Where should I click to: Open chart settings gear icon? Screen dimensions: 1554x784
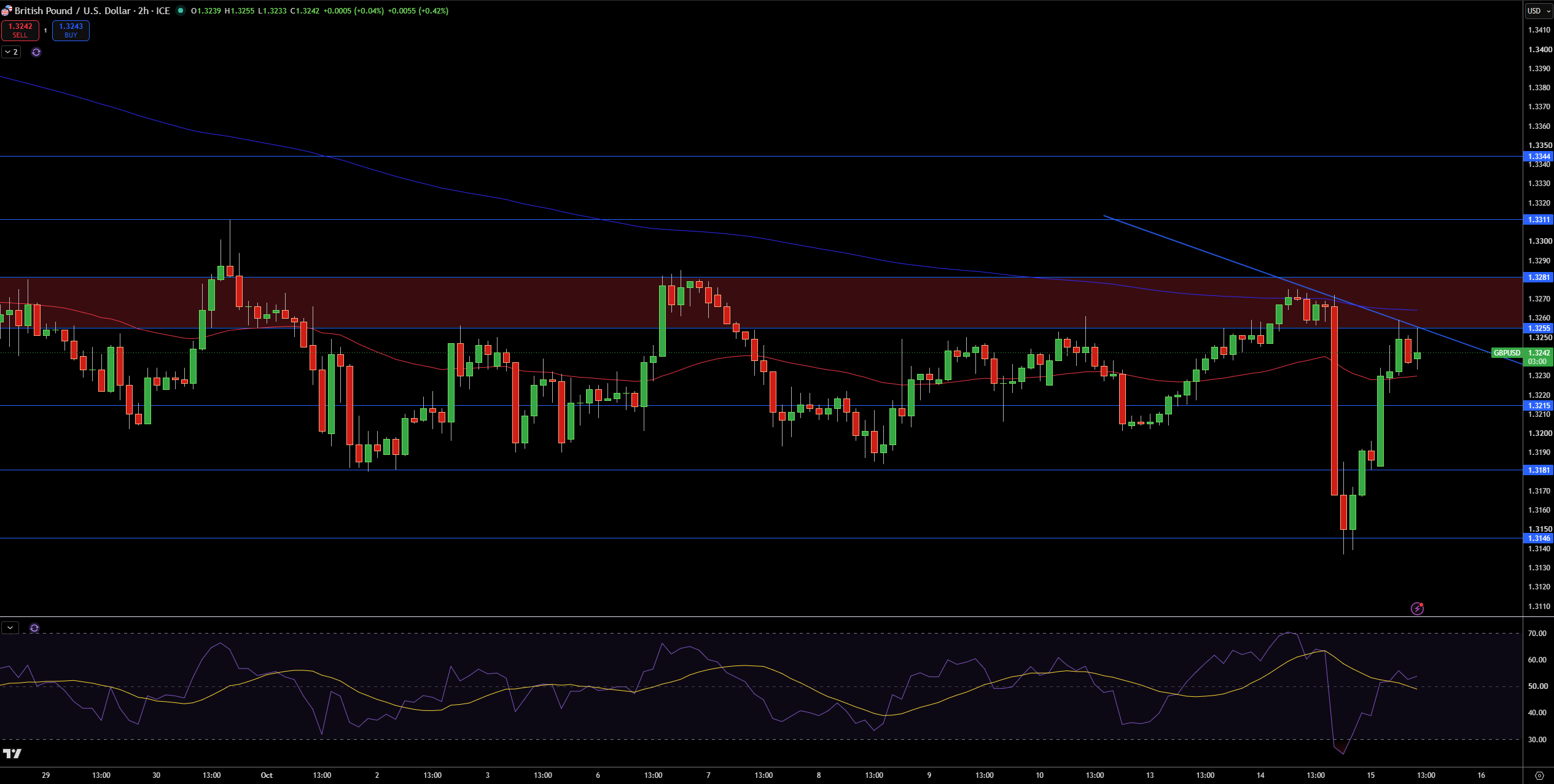pyautogui.click(x=1539, y=775)
